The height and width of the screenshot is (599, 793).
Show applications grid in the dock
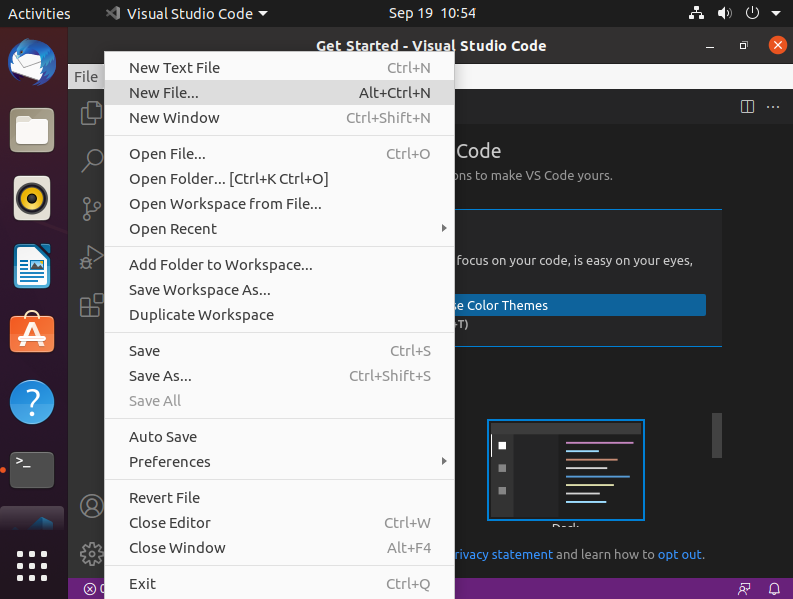(x=32, y=566)
